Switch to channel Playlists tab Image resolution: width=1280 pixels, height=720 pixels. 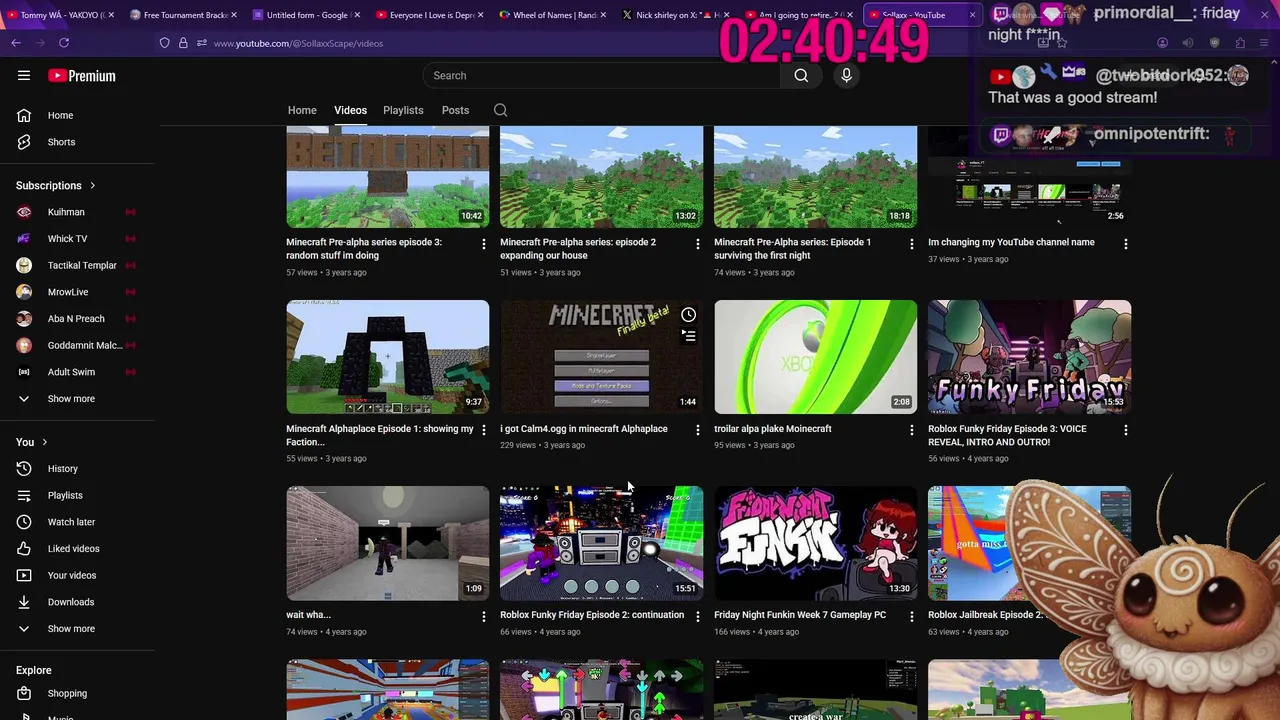(x=403, y=110)
